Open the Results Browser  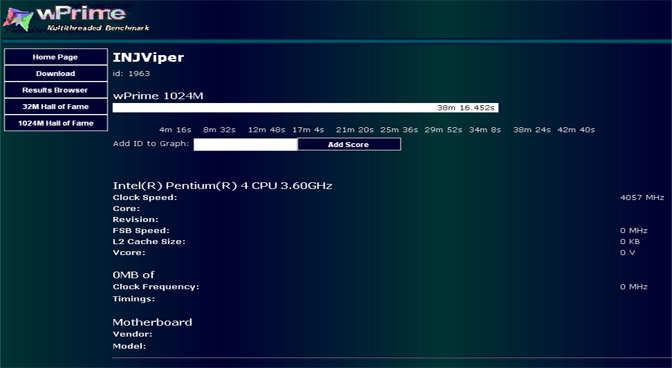[56, 90]
